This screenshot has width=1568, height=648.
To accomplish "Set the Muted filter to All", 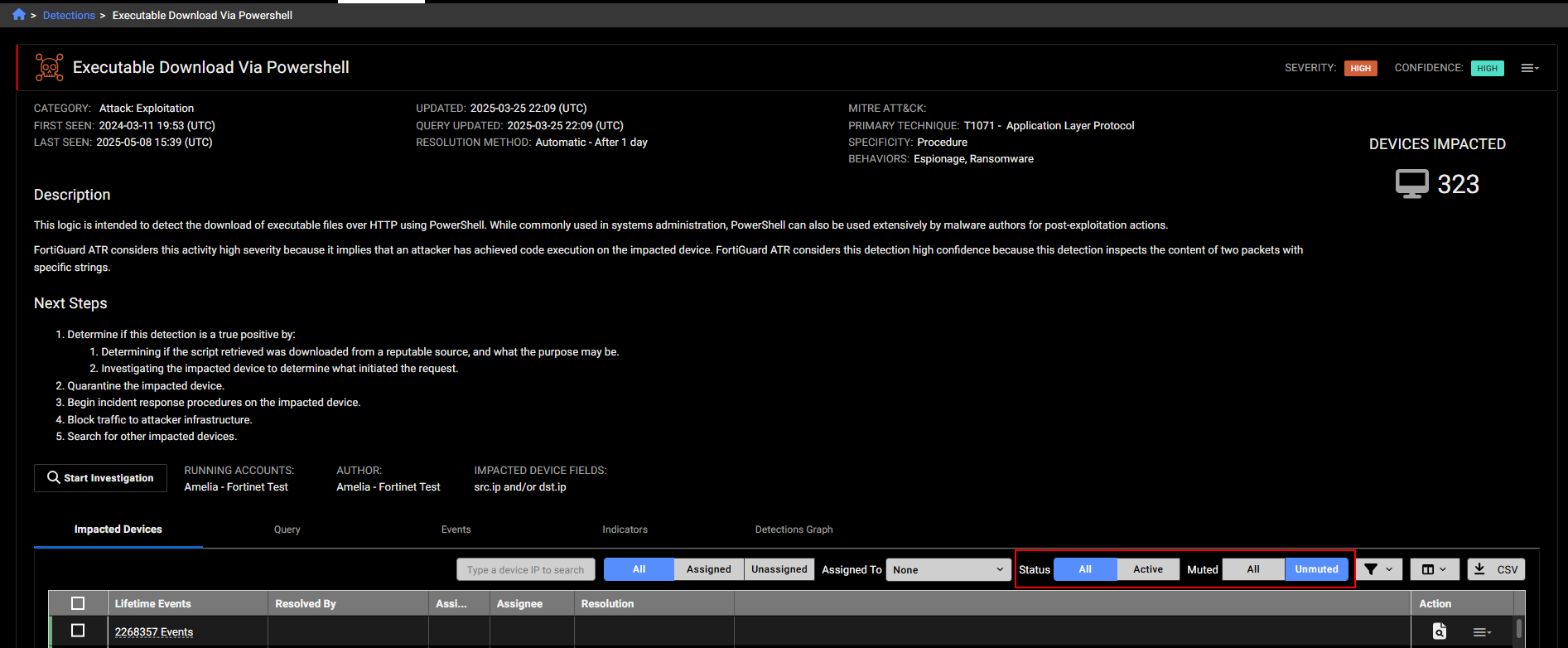I will click(1253, 569).
